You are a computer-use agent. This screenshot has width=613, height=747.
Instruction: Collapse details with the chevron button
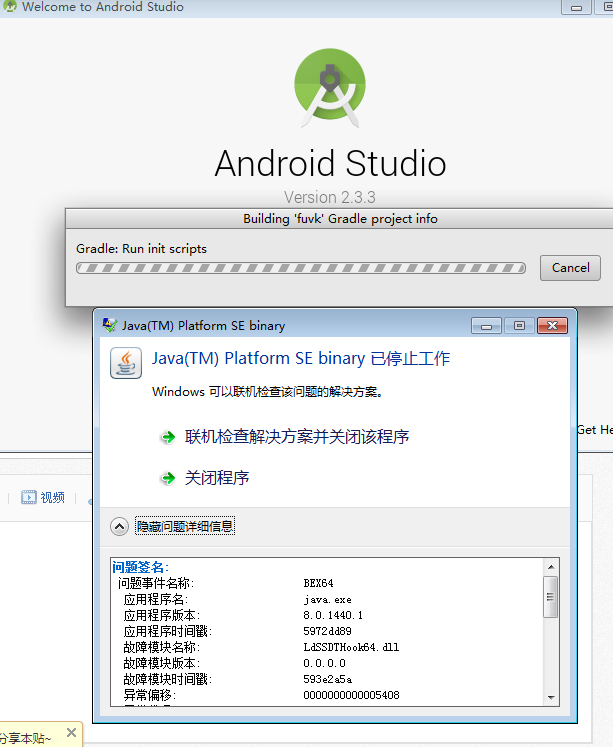[120, 526]
